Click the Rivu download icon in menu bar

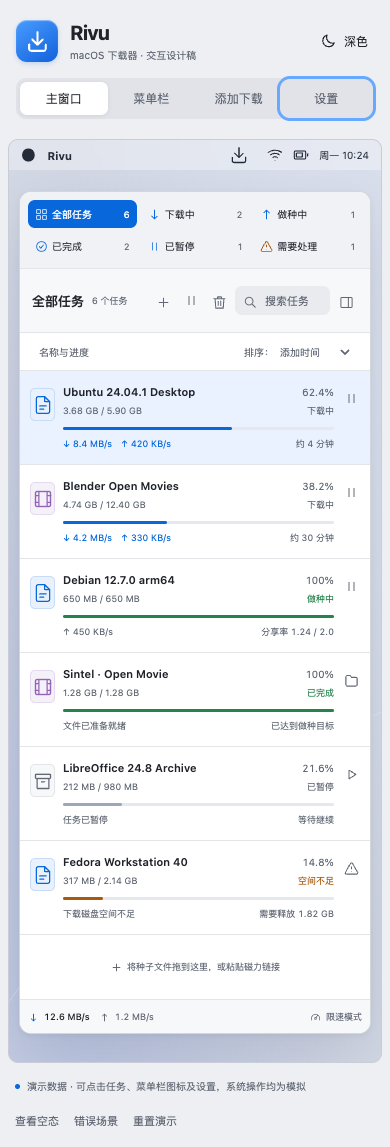(239, 155)
